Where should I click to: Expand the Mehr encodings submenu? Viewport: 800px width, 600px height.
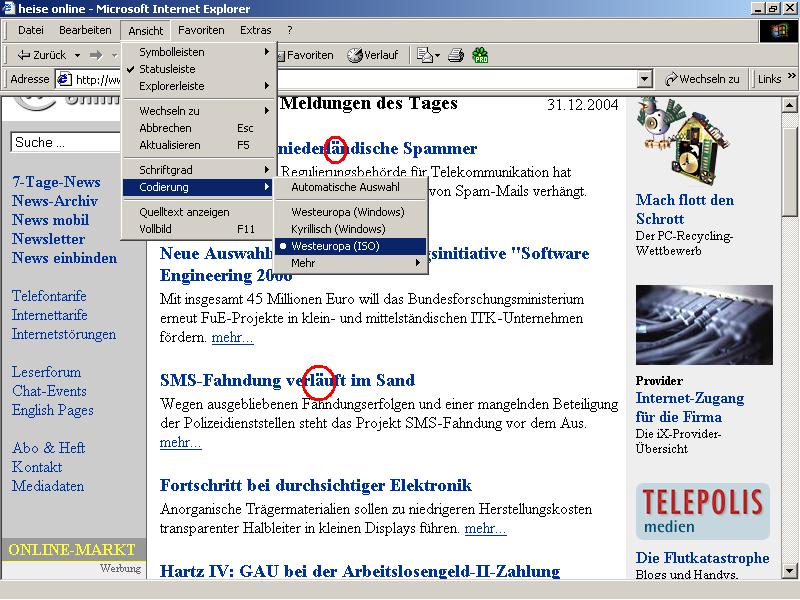[350, 263]
